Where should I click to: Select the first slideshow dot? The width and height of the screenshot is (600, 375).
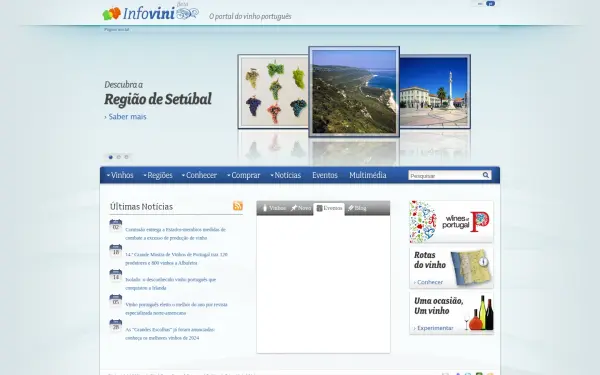[111, 157]
